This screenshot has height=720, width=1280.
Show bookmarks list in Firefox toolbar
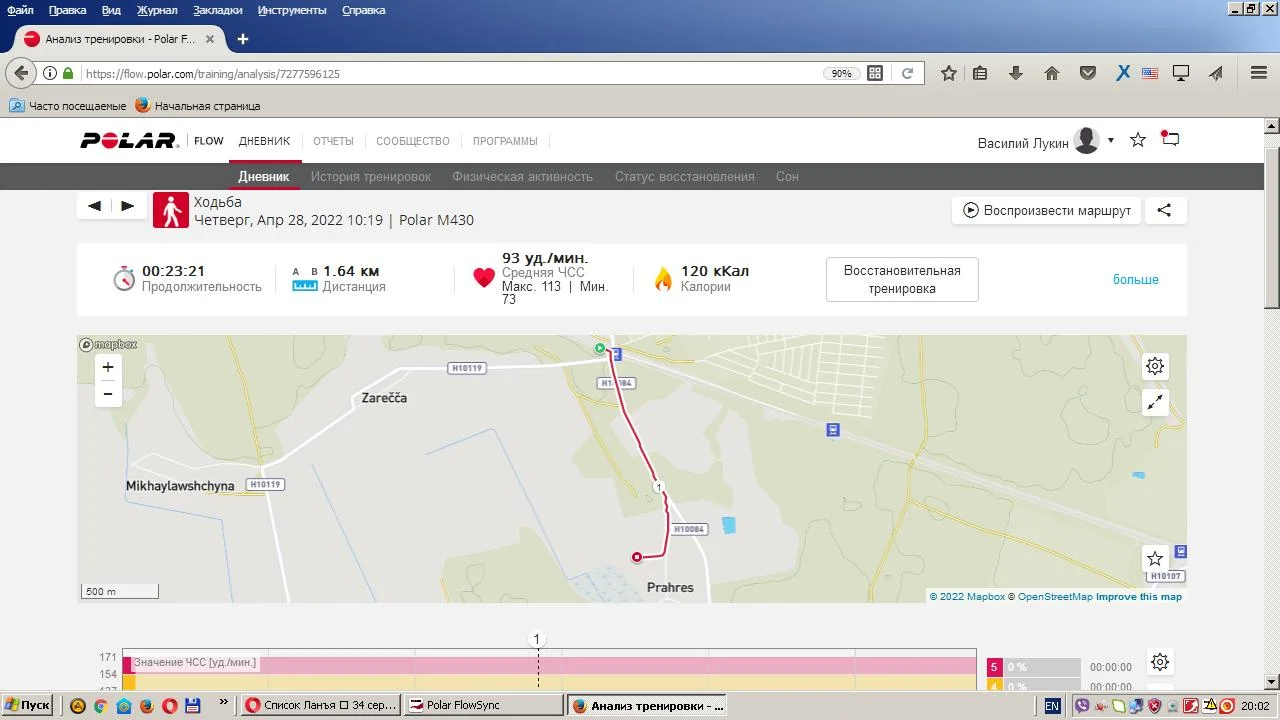[980, 73]
